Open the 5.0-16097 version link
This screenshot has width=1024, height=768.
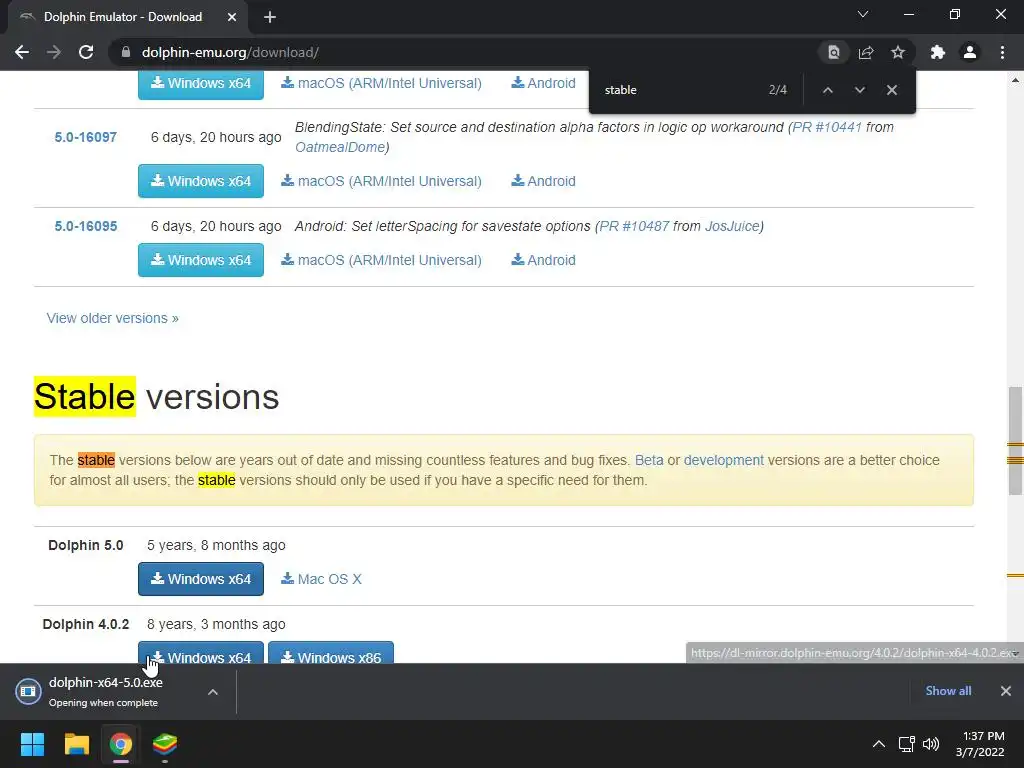click(x=86, y=137)
